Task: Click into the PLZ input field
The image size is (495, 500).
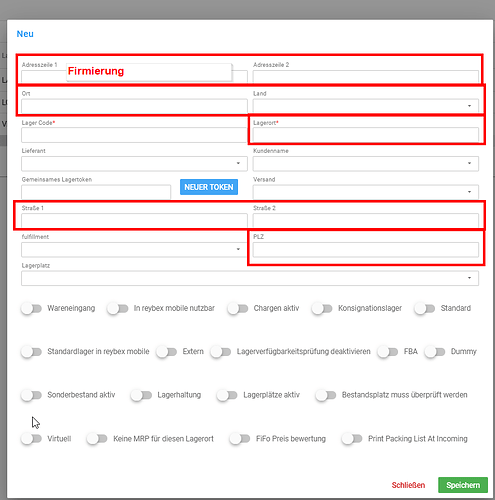Action: click(x=366, y=249)
